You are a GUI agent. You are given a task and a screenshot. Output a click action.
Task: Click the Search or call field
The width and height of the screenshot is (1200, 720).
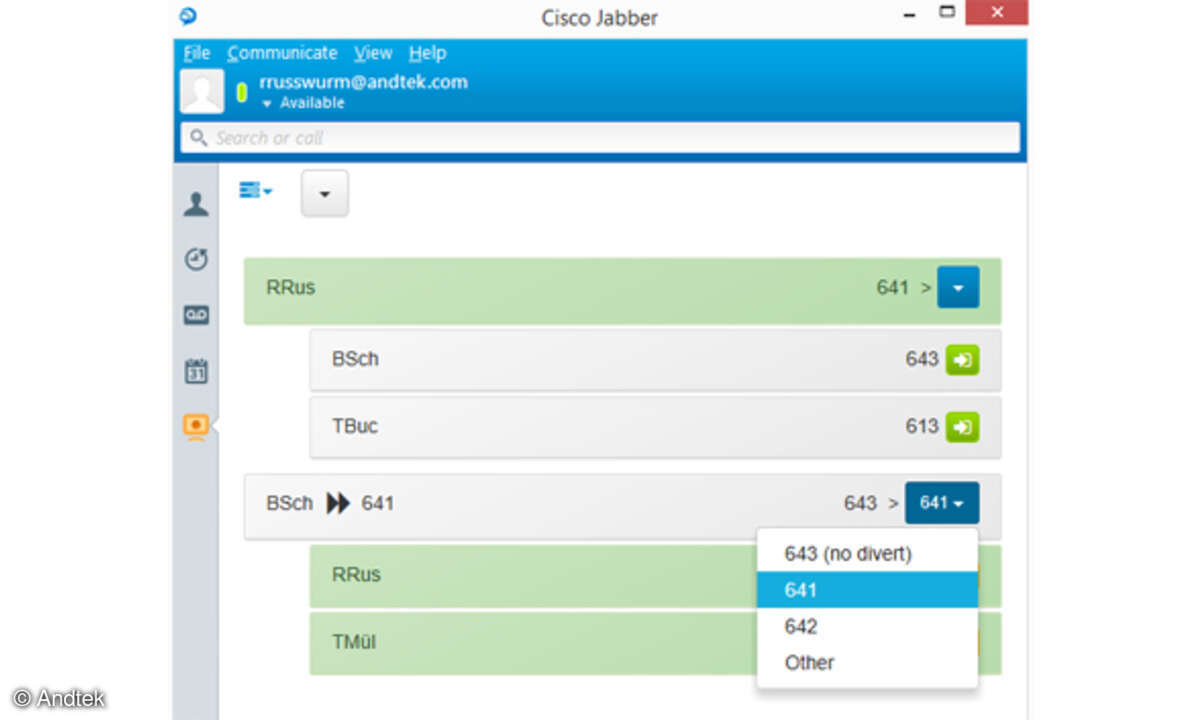[600, 138]
